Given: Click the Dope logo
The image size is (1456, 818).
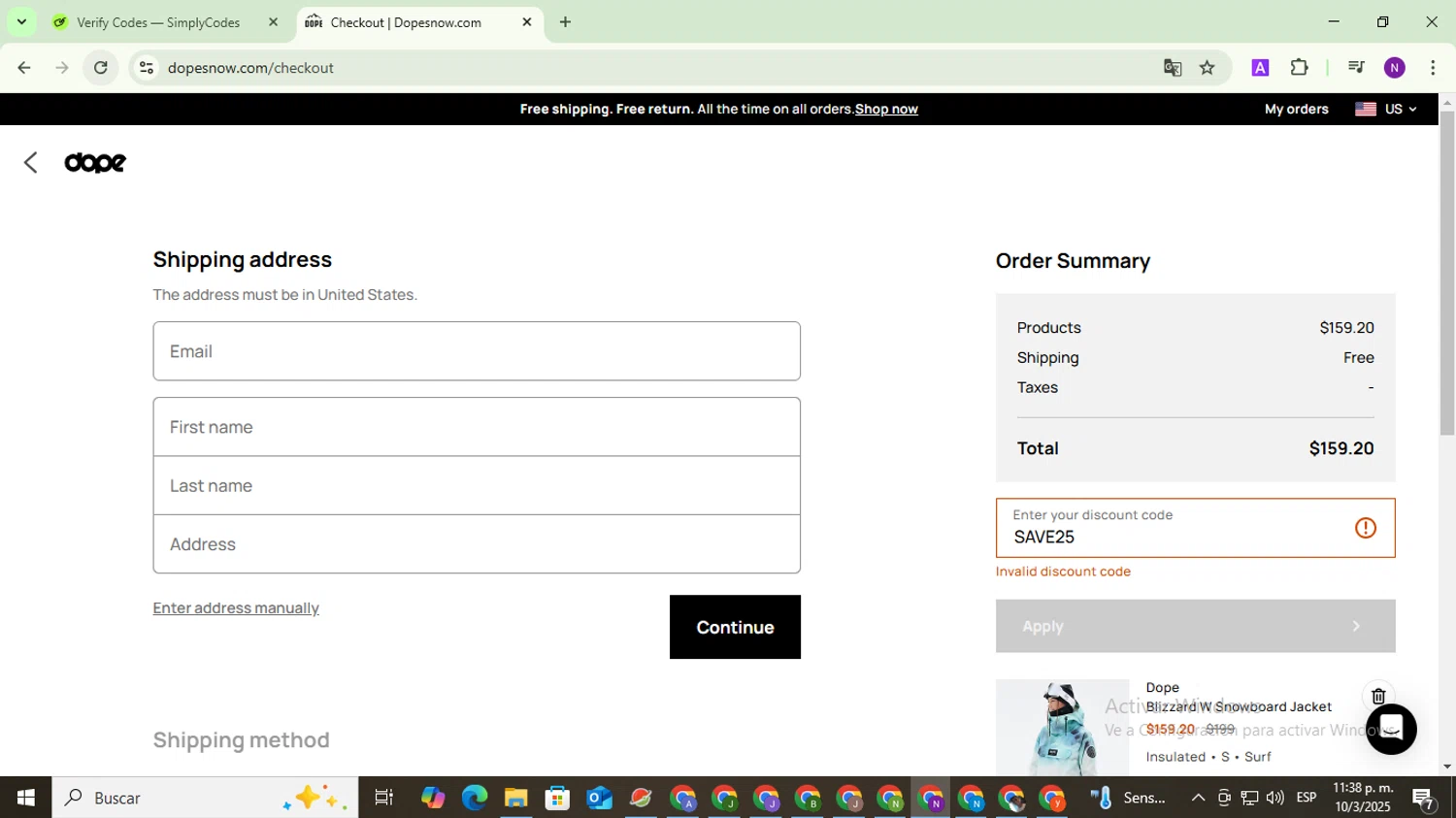Looking at the screenshot, I should (95, 163).
